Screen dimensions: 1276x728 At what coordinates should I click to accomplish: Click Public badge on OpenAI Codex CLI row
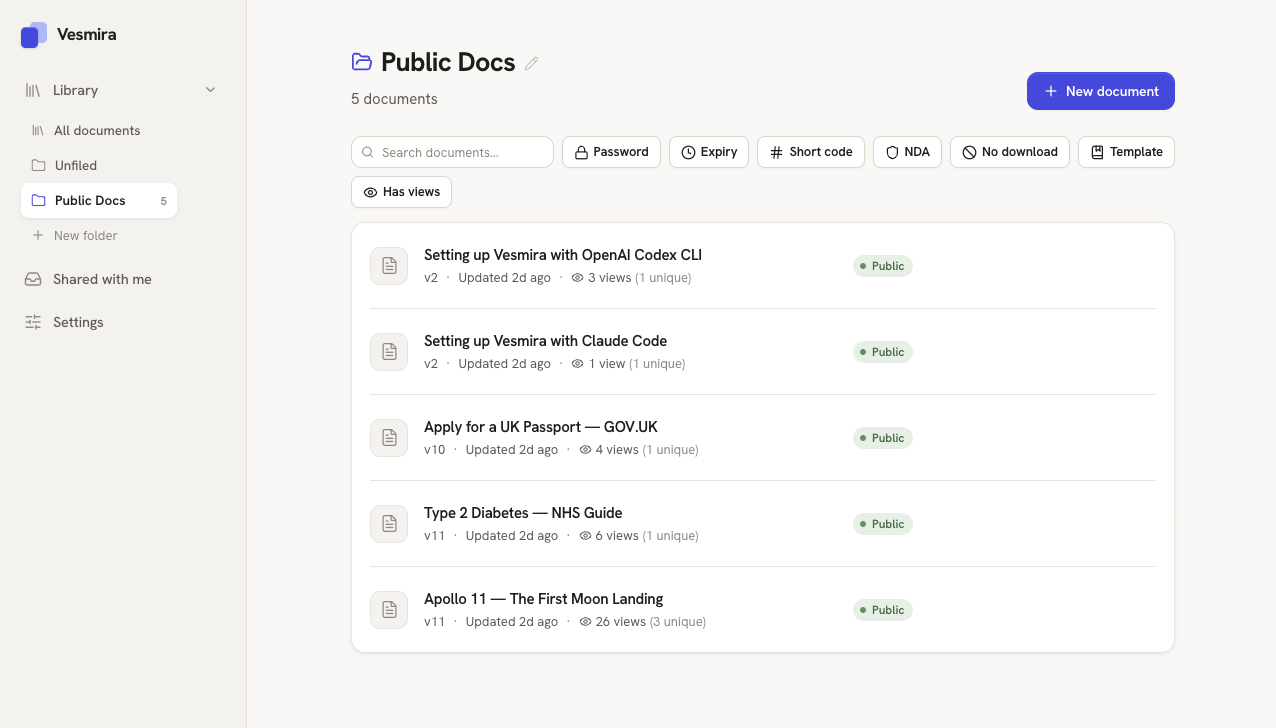883,266
